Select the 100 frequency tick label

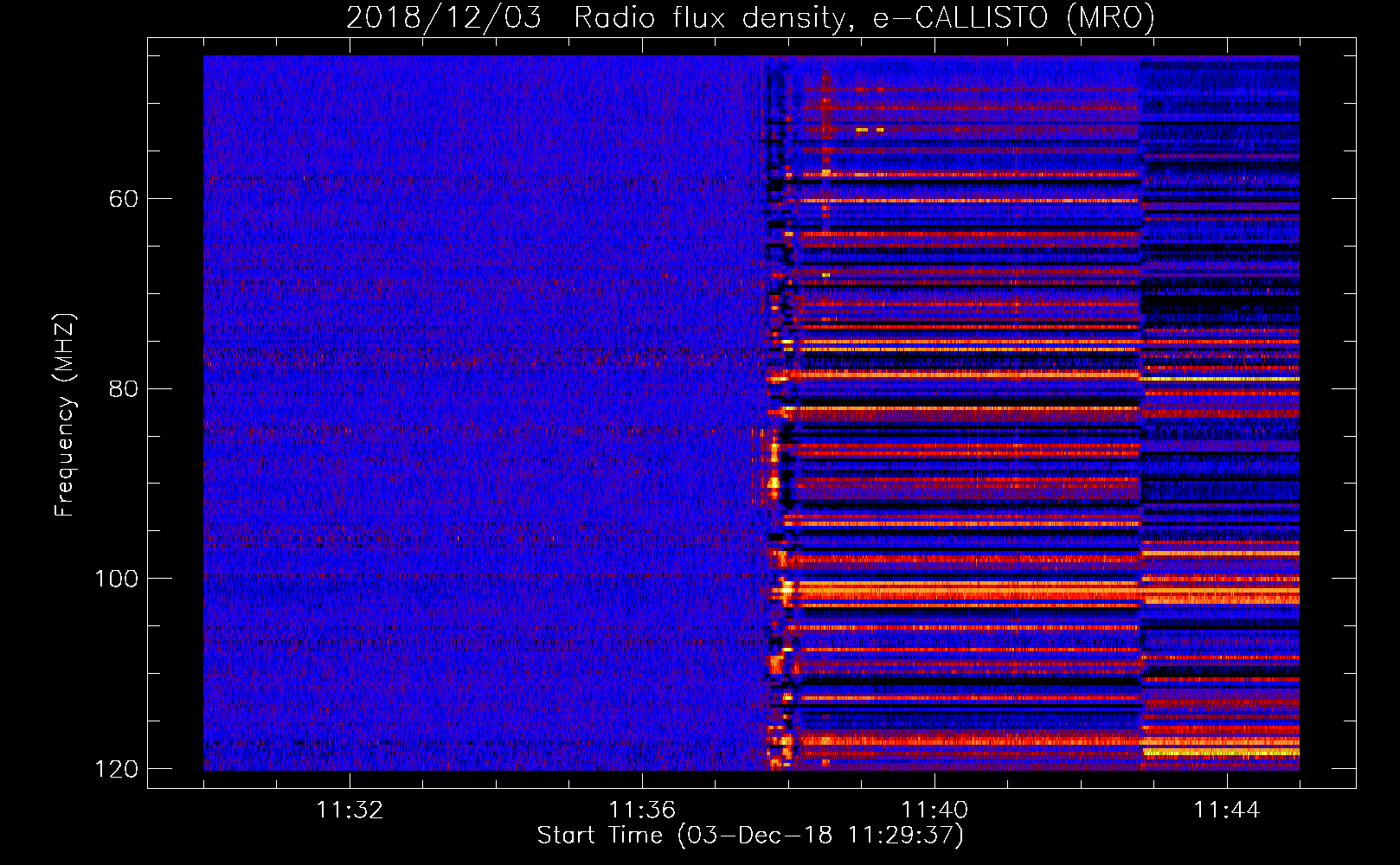click(x=116, y=579)
